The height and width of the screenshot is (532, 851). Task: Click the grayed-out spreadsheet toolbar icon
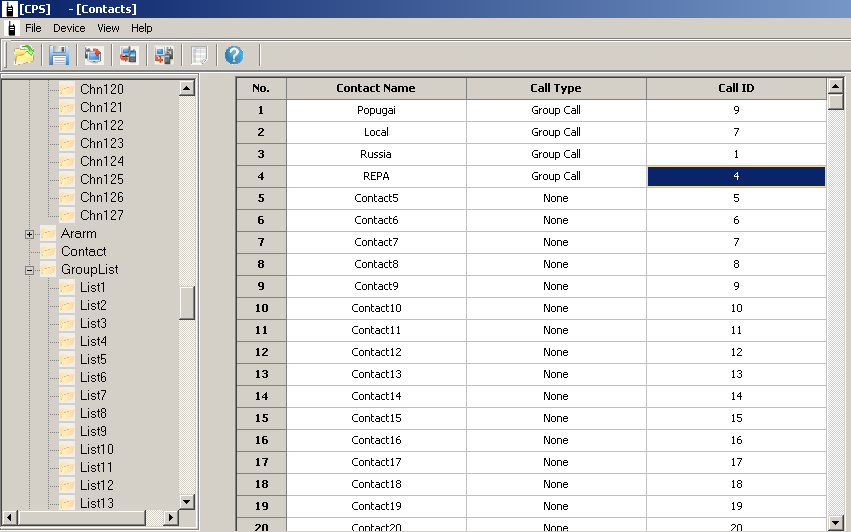point(199,55)
